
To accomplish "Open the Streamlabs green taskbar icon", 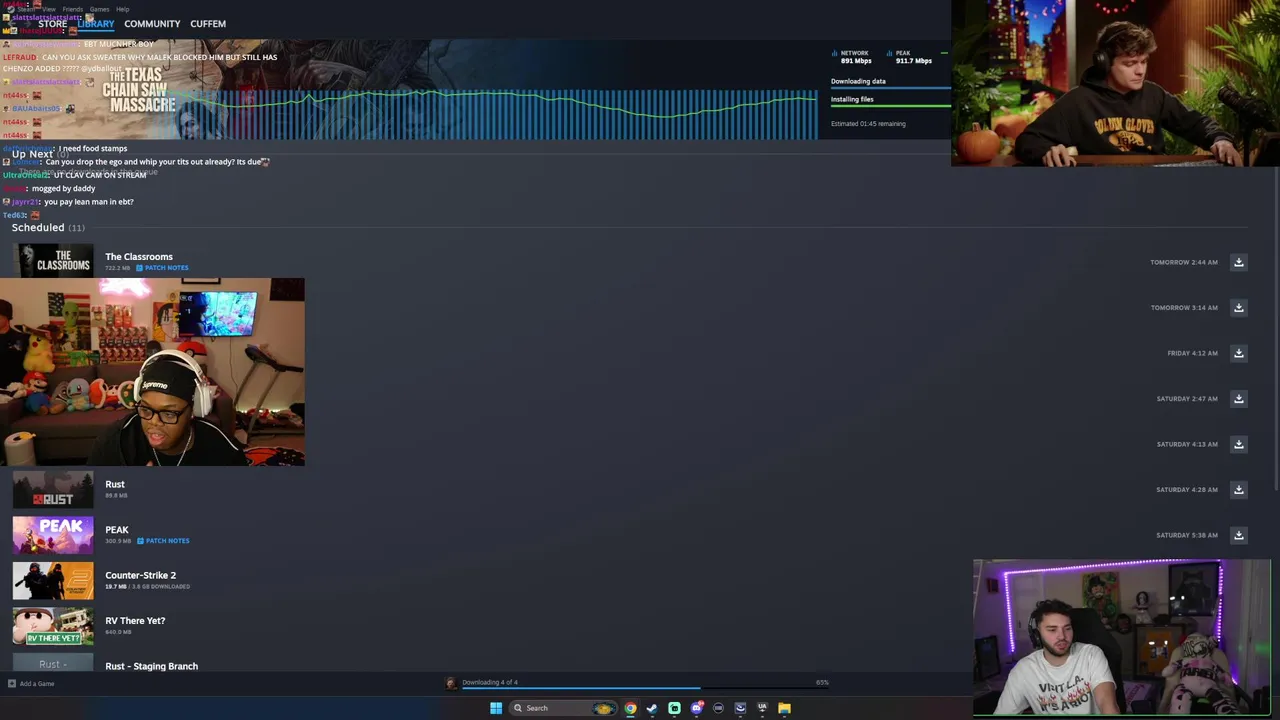I will tap(674, 708).
